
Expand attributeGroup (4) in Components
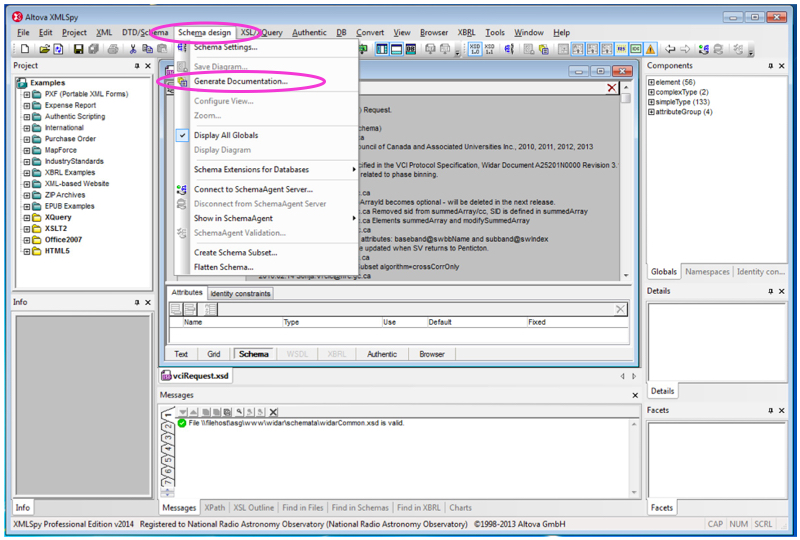pos(652,112)
